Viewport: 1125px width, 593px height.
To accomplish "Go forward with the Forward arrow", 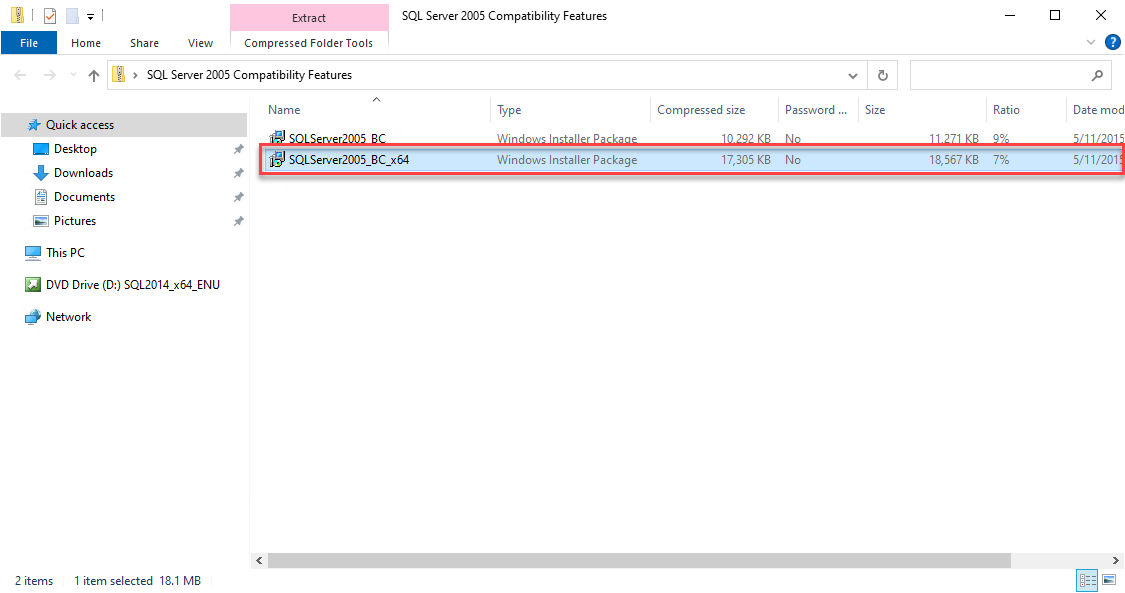I will 50,75.
